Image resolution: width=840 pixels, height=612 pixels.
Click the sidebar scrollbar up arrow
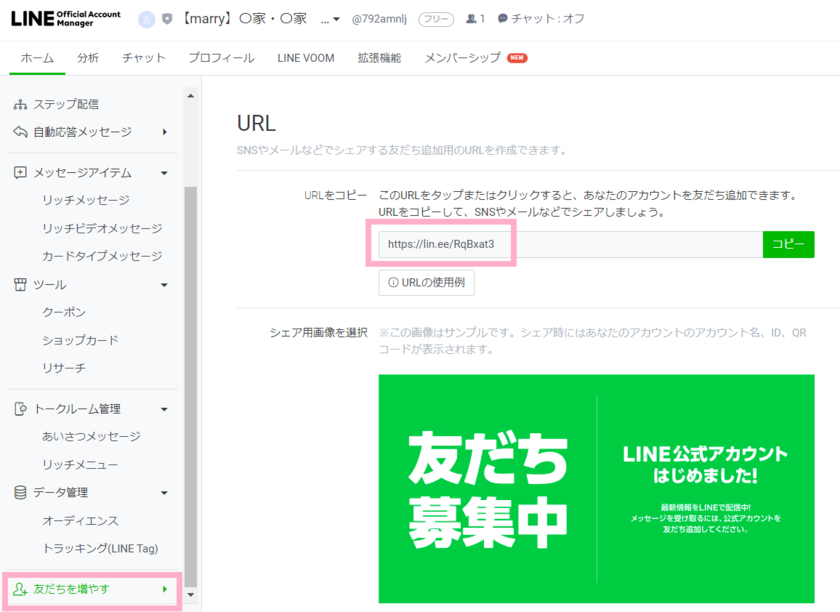click(x=191, y=96)
